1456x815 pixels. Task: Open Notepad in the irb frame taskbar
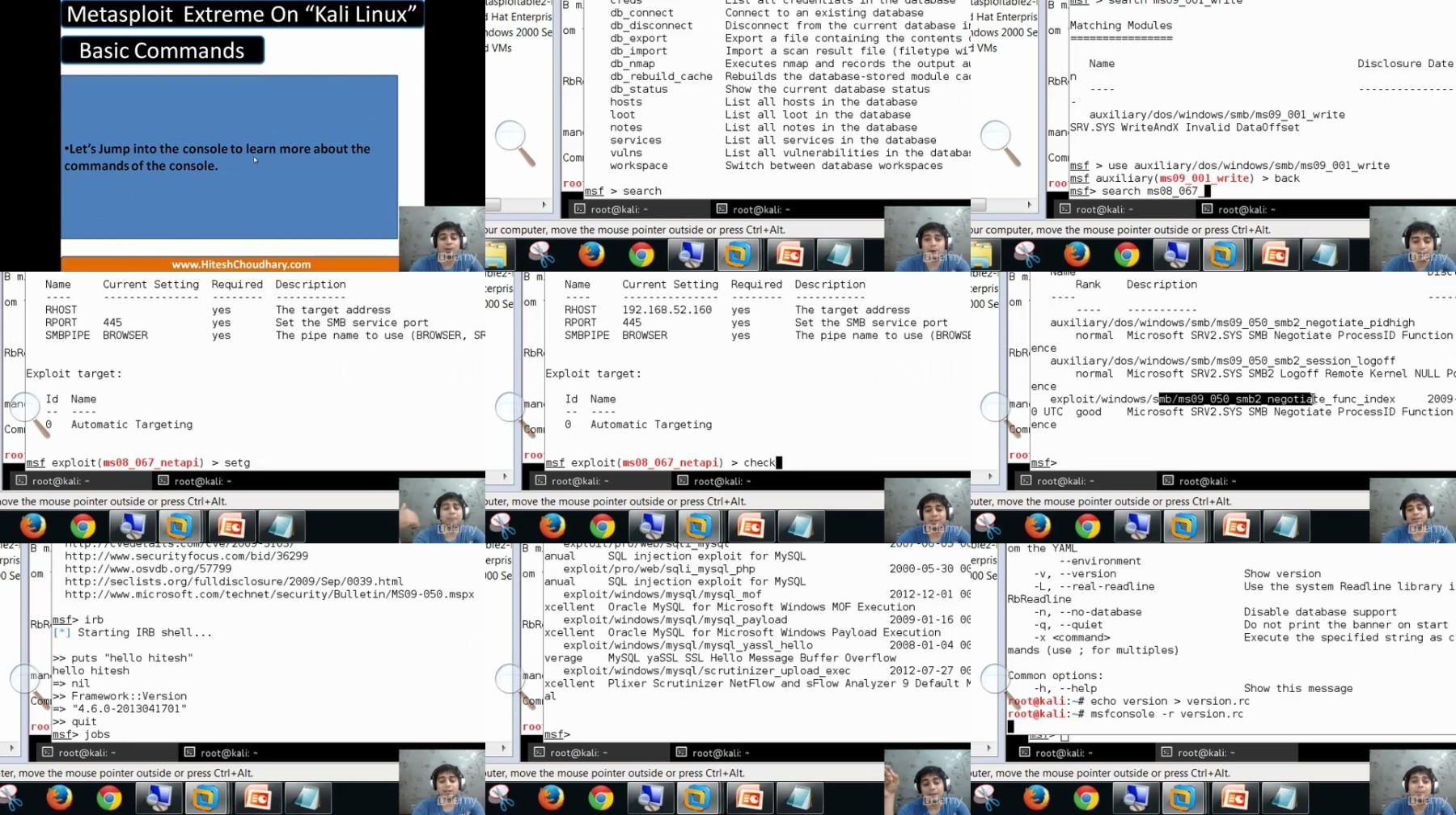pyautogui.click(x=306, y=798)
